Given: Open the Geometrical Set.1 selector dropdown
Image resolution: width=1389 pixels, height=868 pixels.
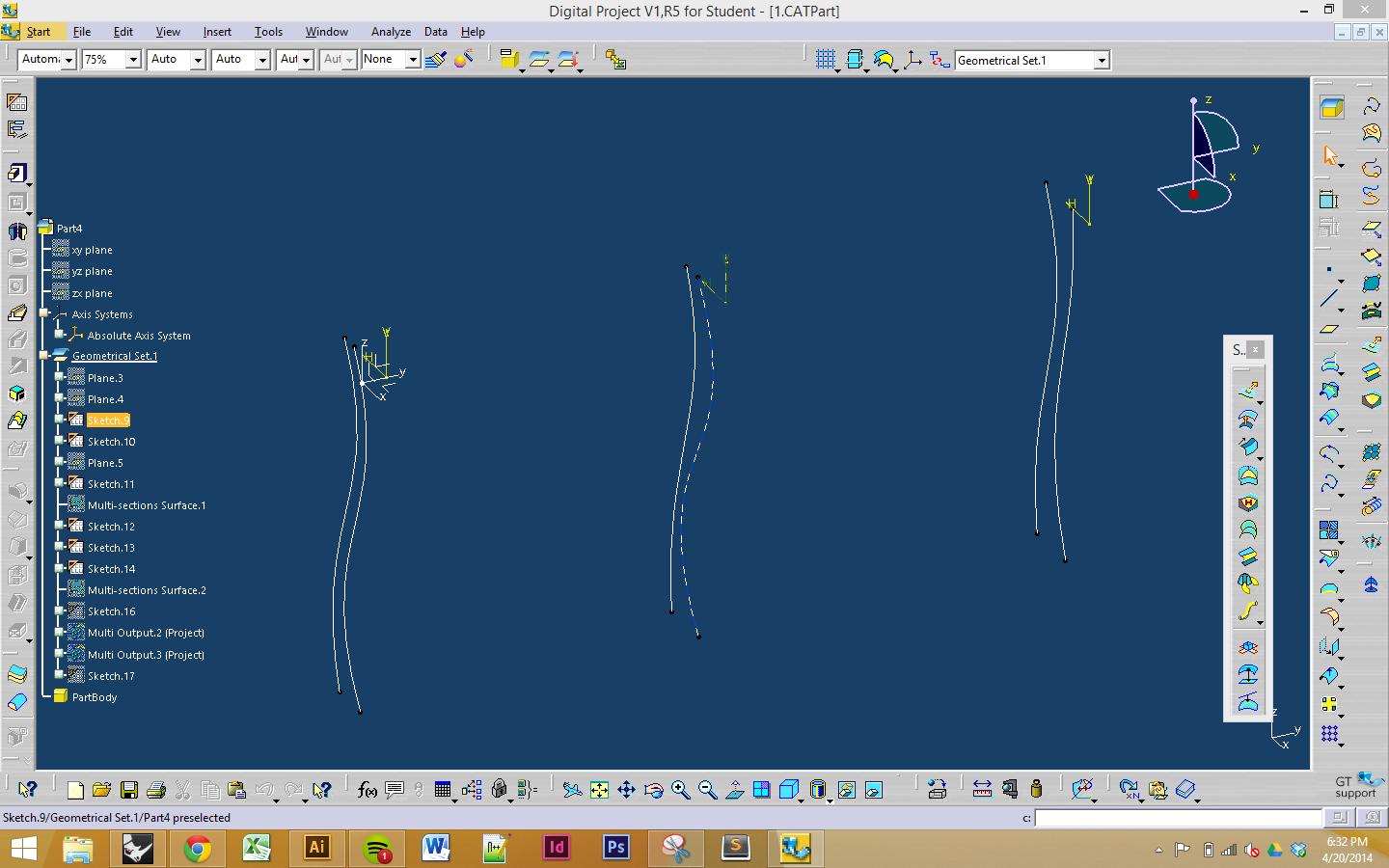Looking at the screenshot, I should click(x=1102, y=61).
